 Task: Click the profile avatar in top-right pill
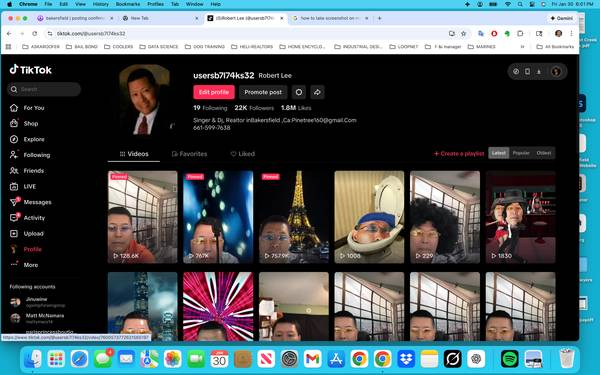pyautogui.click(x=556, y=72)
